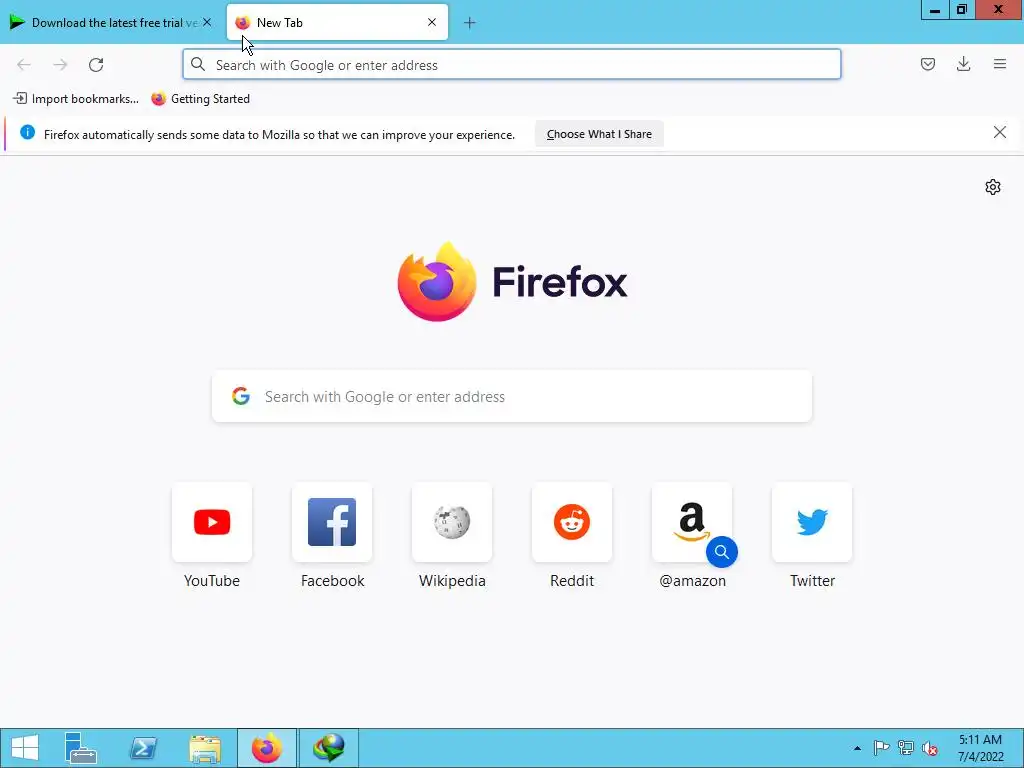Click the info icon in notification bar

point(27,133)
